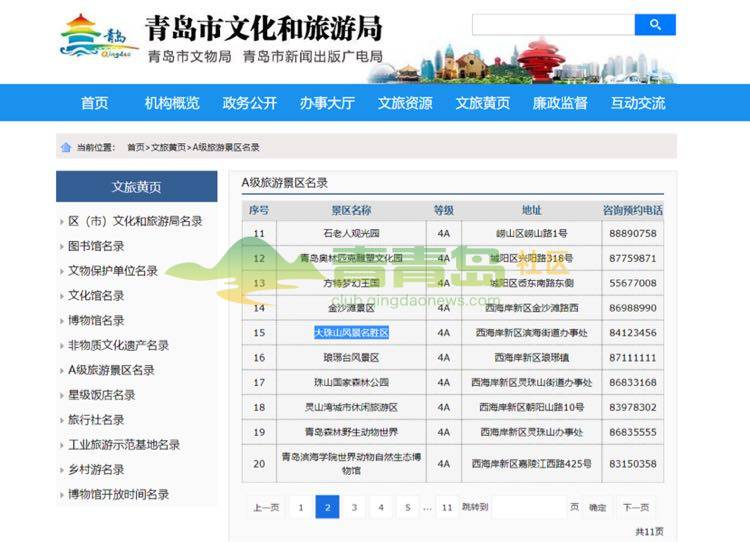Click A级旅游景区名录 in breadcrumb
This screenshot has height=542, width=750.
click(x=226, y=147)
